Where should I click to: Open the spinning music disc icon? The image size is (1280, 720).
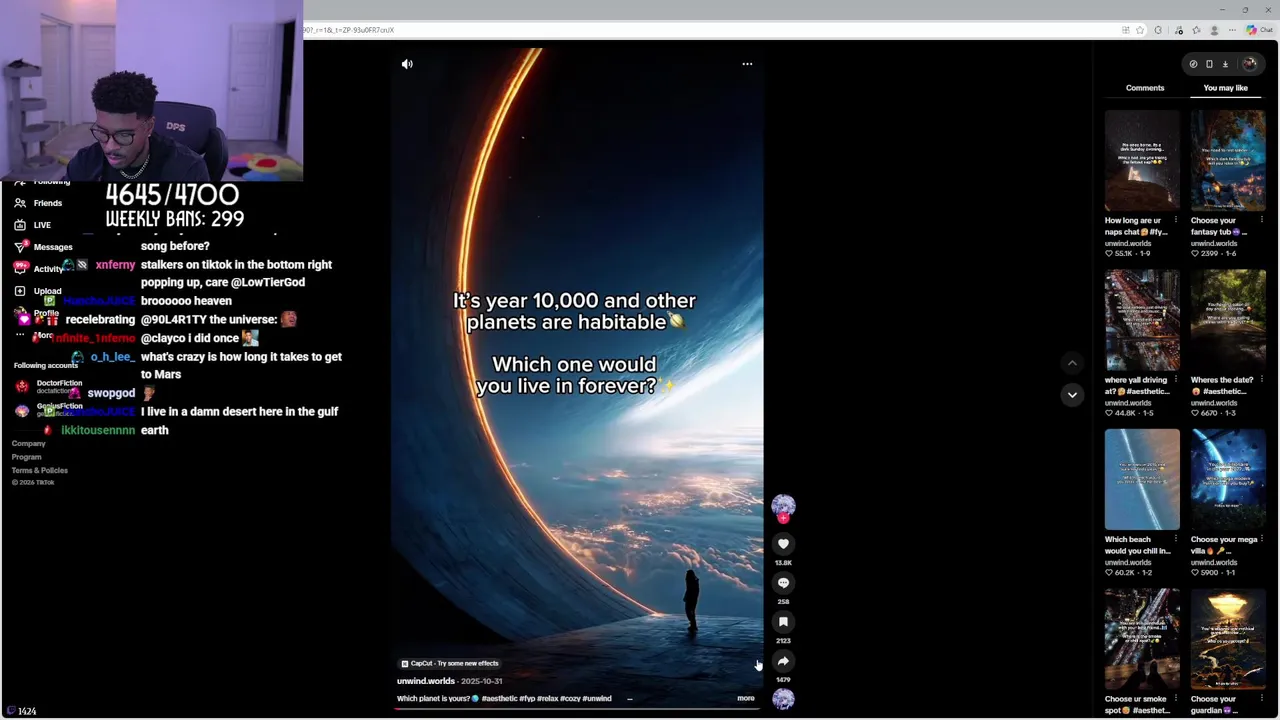[783, 699]
